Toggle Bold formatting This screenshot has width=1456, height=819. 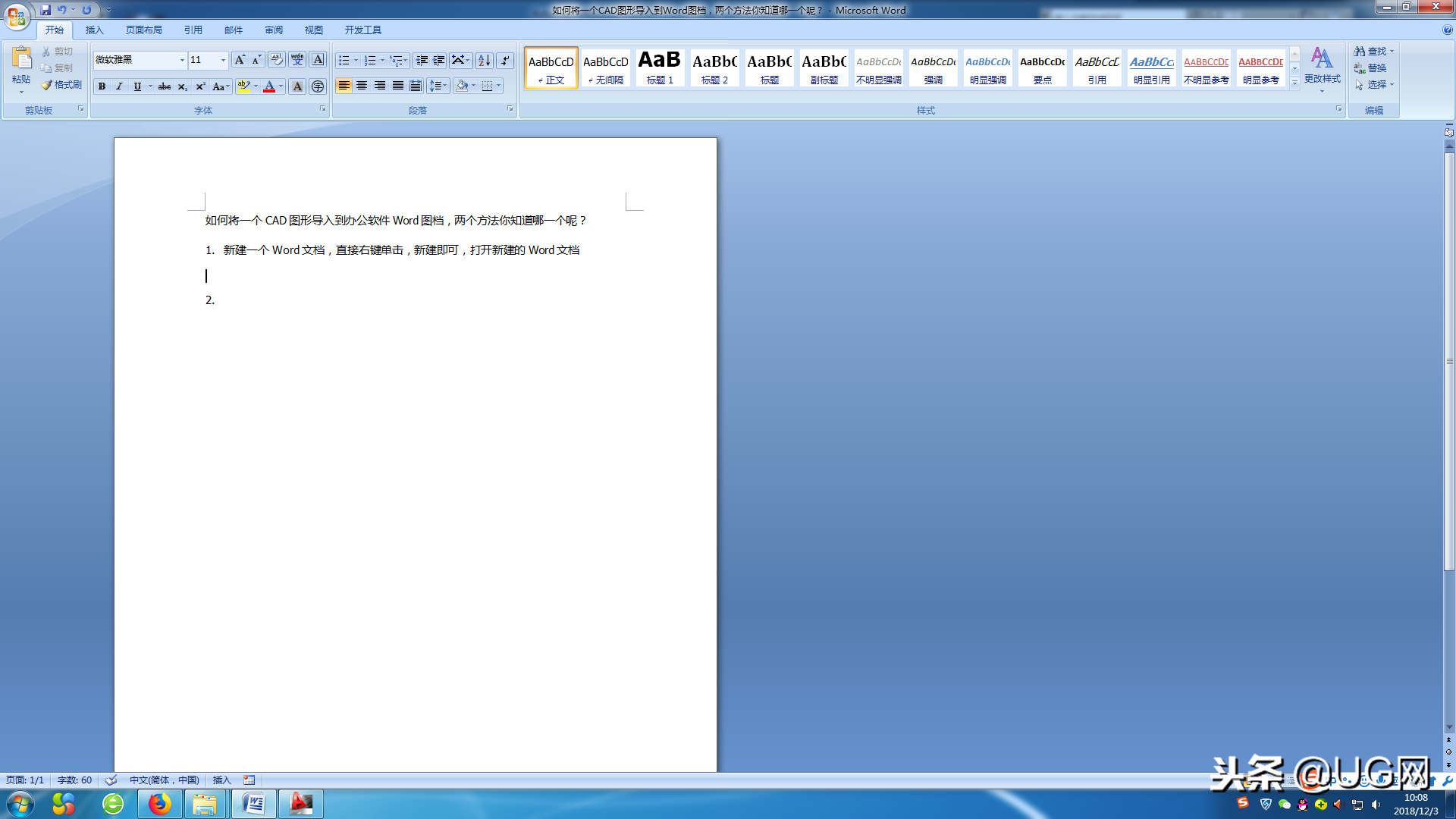pos(102,86)
